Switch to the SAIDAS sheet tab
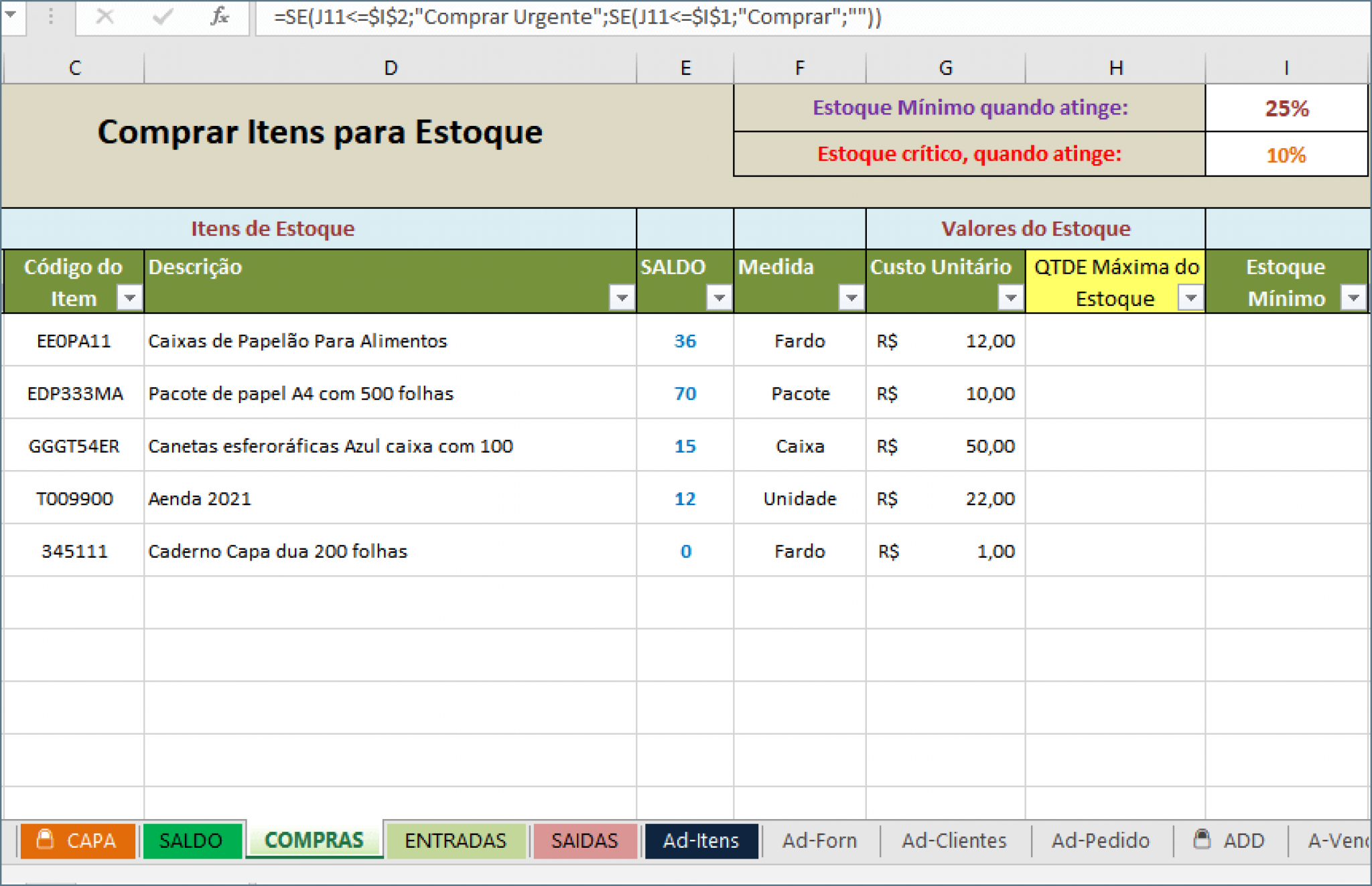The image size is (1372, 886). coord(585,840)
